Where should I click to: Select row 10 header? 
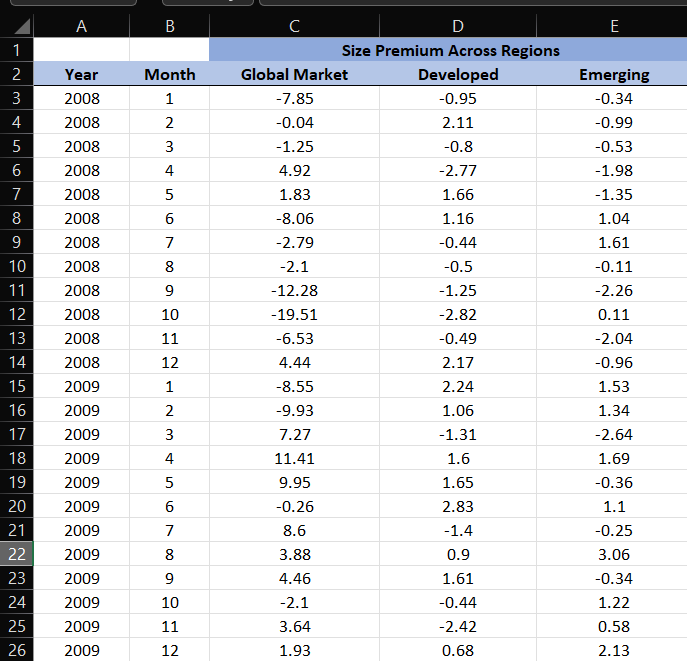[x=17, y=266]
